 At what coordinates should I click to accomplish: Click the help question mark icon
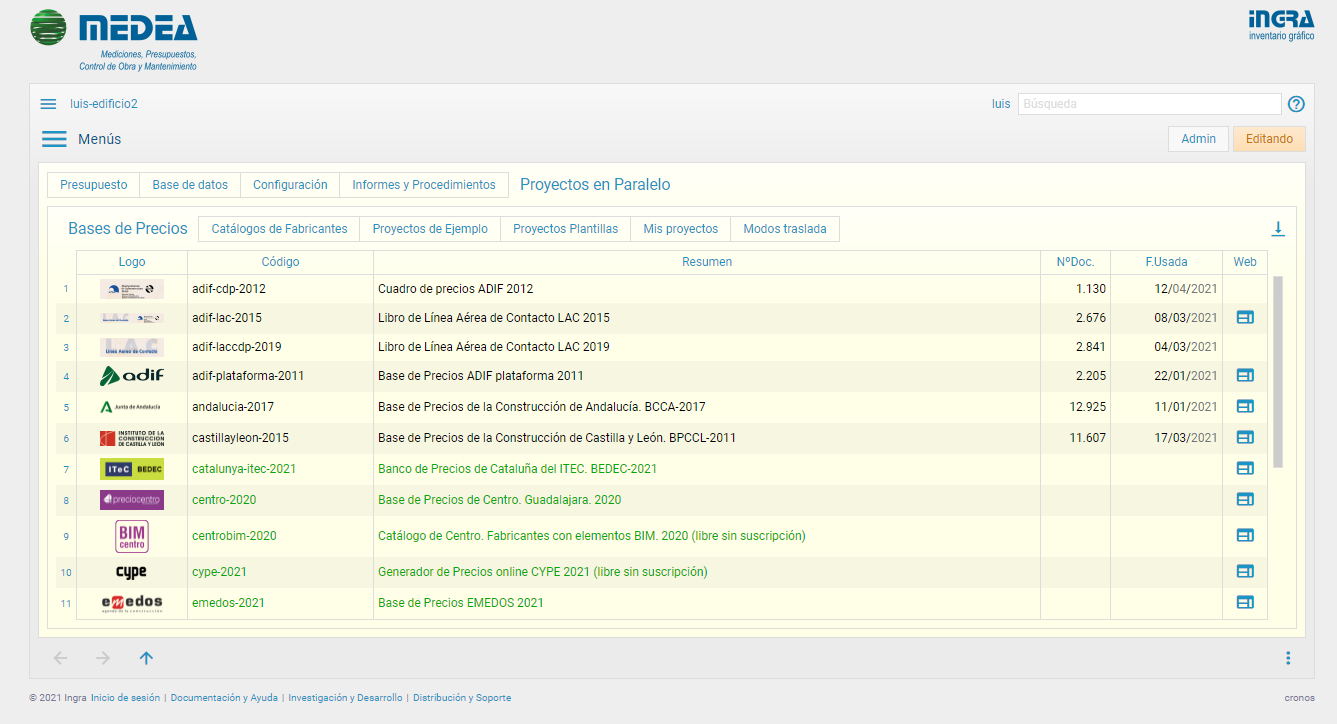pos(1296,104)
